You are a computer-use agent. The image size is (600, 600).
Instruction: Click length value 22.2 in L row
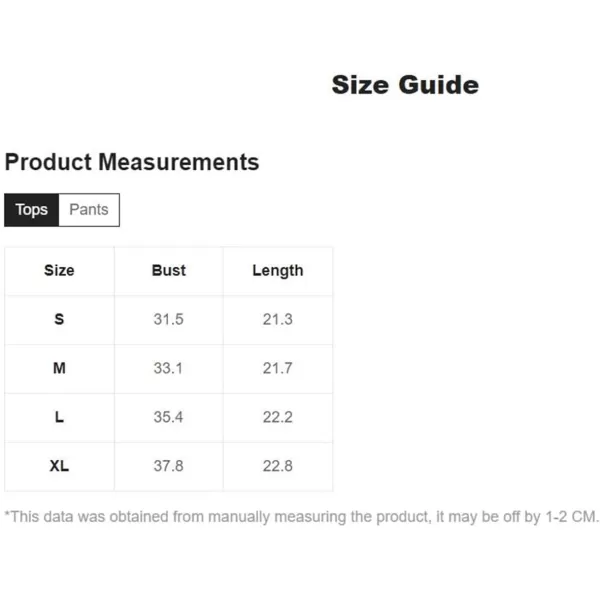click(x=278, y=417)
